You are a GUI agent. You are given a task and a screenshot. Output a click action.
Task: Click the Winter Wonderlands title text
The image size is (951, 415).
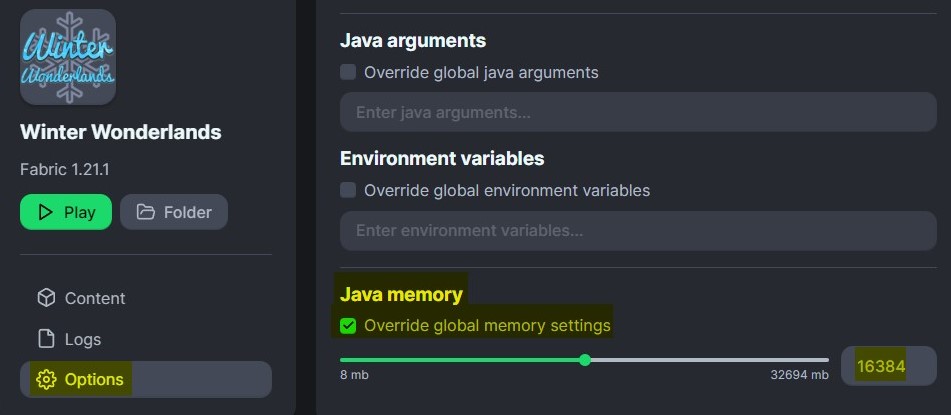[121, 132]
